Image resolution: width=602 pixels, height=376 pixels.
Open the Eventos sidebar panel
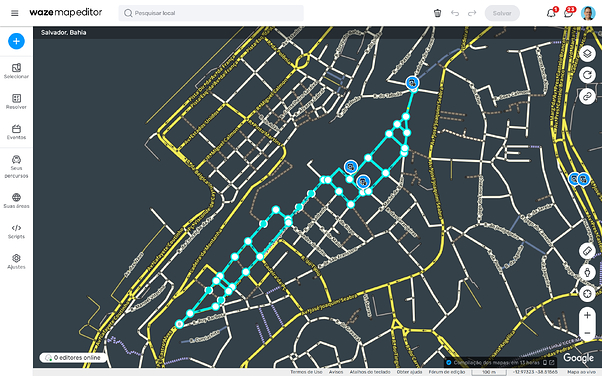[x=16, y=132]
